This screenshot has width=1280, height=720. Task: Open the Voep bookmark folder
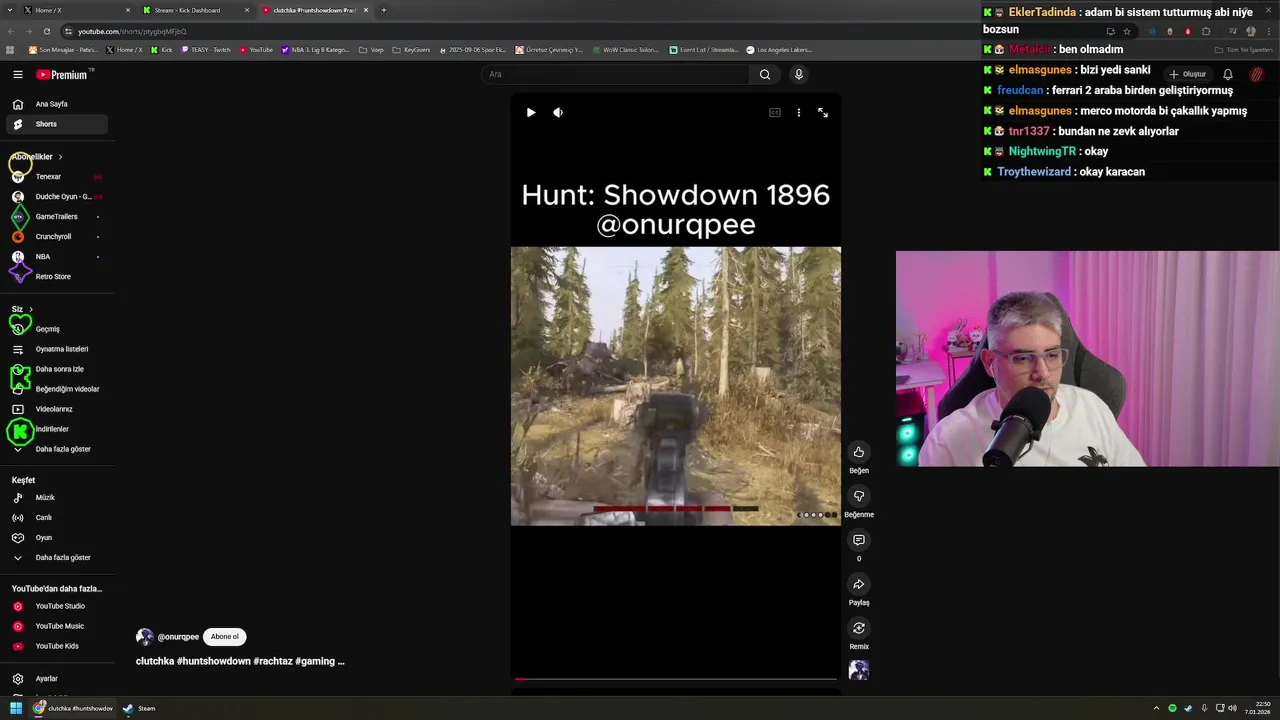tap(371, 49)
